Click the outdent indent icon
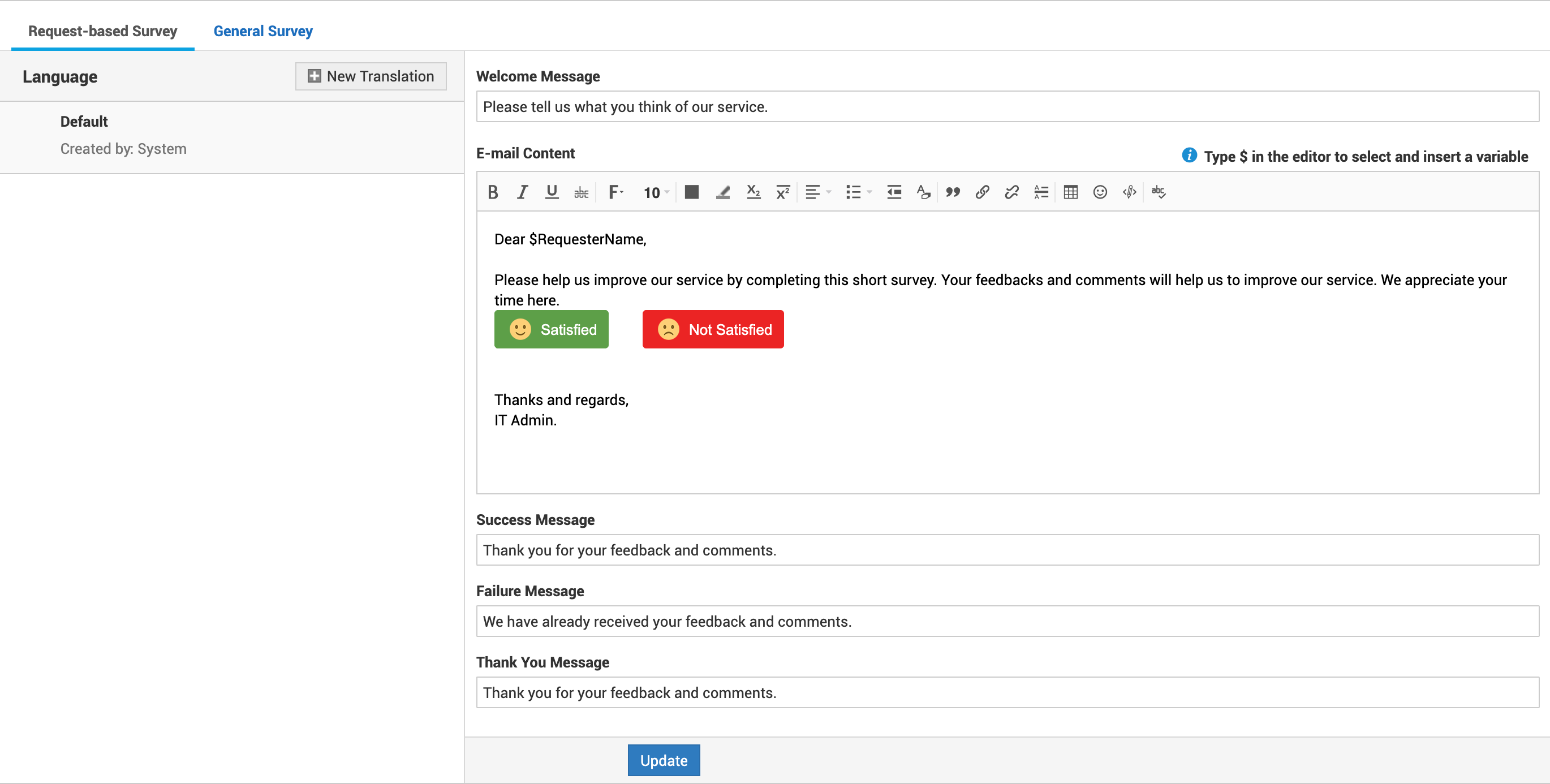 (x=894, y=192)
